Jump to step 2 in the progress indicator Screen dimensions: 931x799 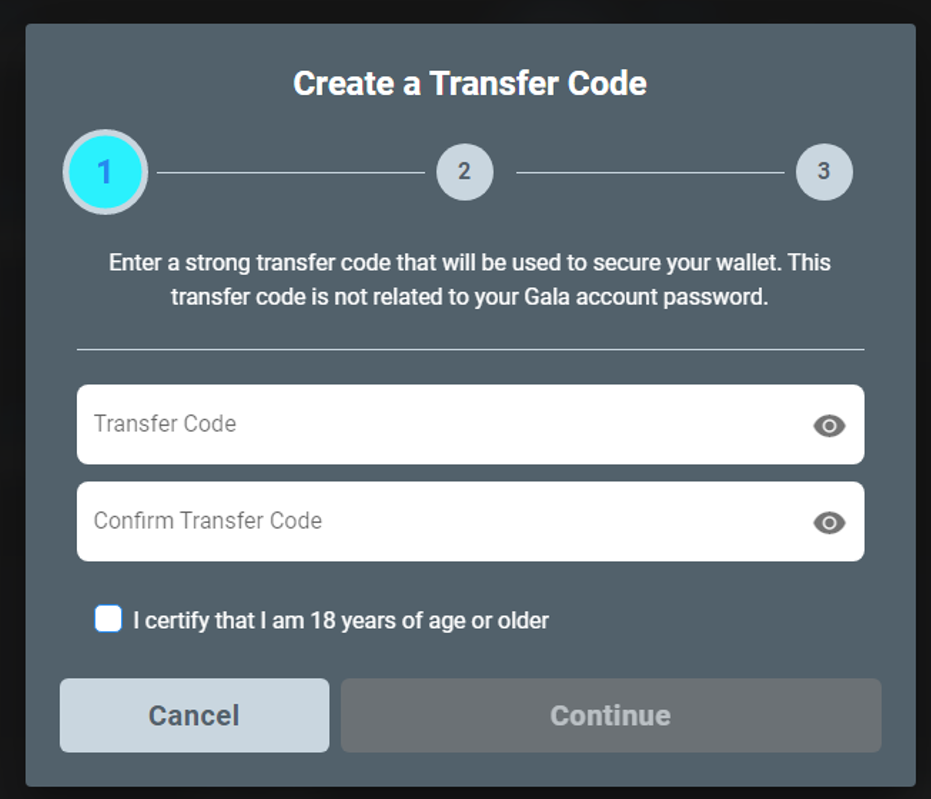[464, 172]
